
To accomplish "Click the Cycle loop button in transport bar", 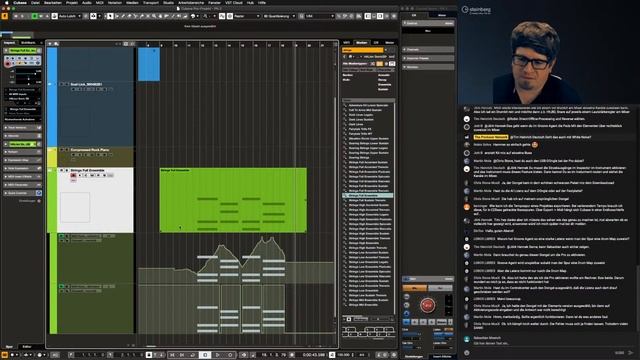I will (x=193, y=355).
